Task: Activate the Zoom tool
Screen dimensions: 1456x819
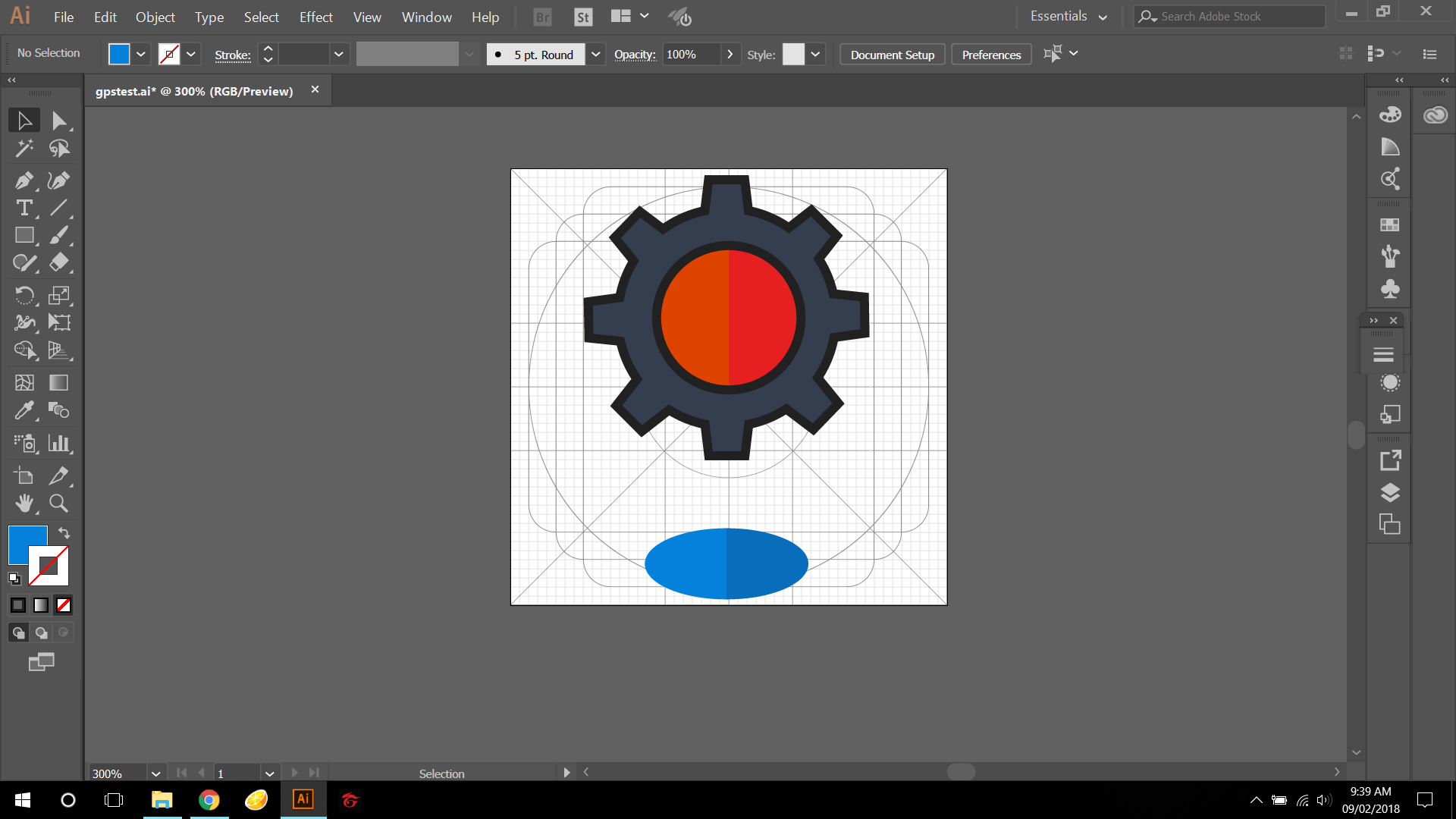Action: coord(58,503)
